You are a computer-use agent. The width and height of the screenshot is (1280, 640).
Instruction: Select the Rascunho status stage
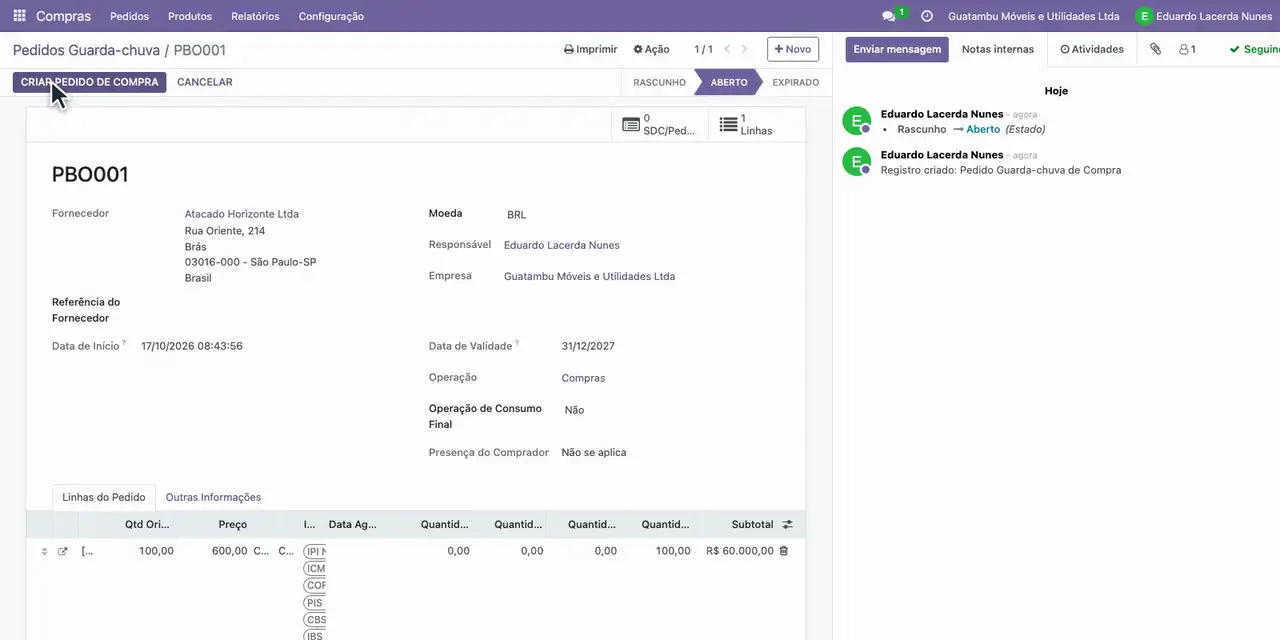pos(659,82)
